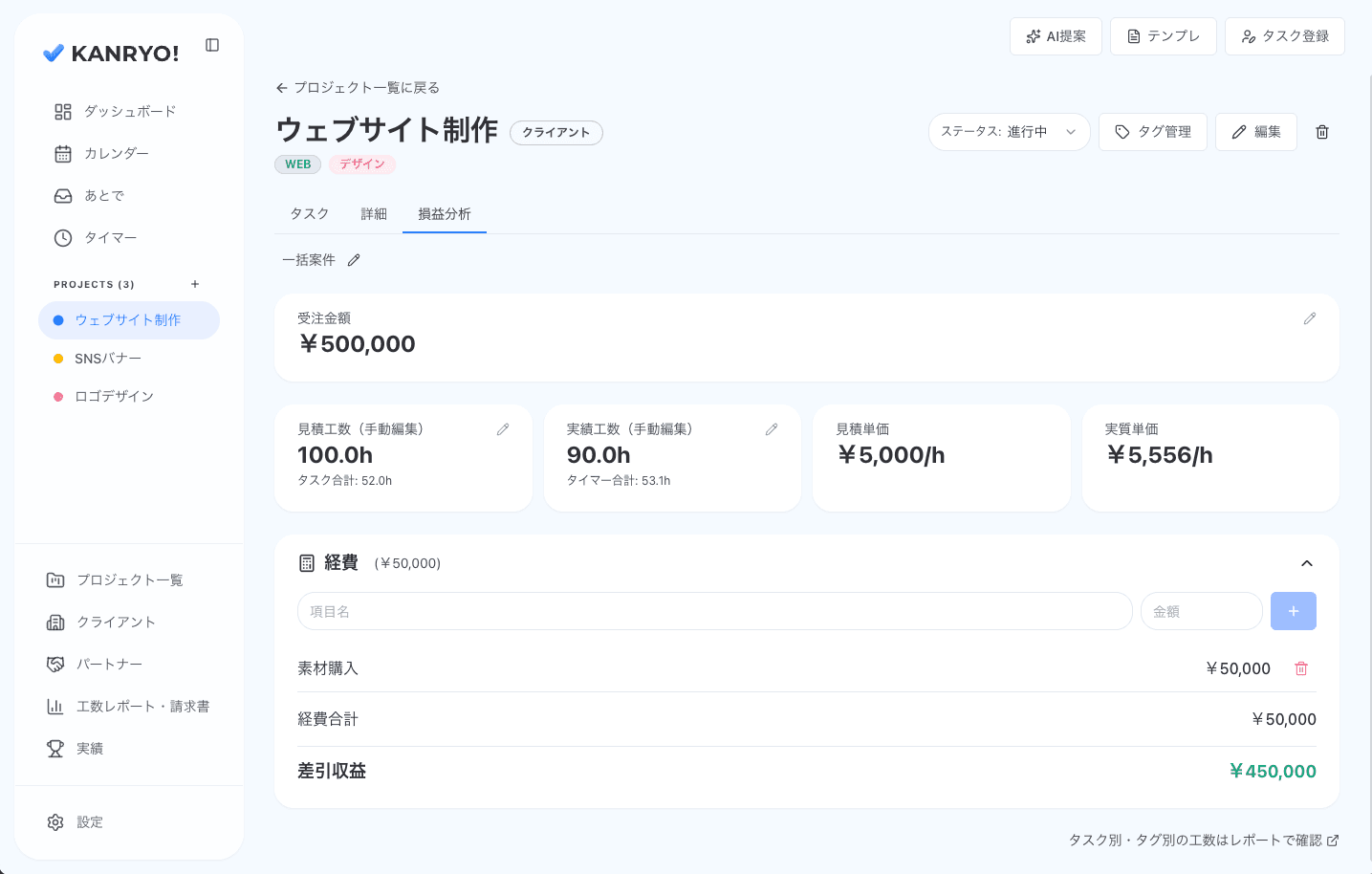Edit the 受注金額 with the pencil icon
Viewport: 1372px width, 874px height.
pyautogui.click(x=1310, y=318)
